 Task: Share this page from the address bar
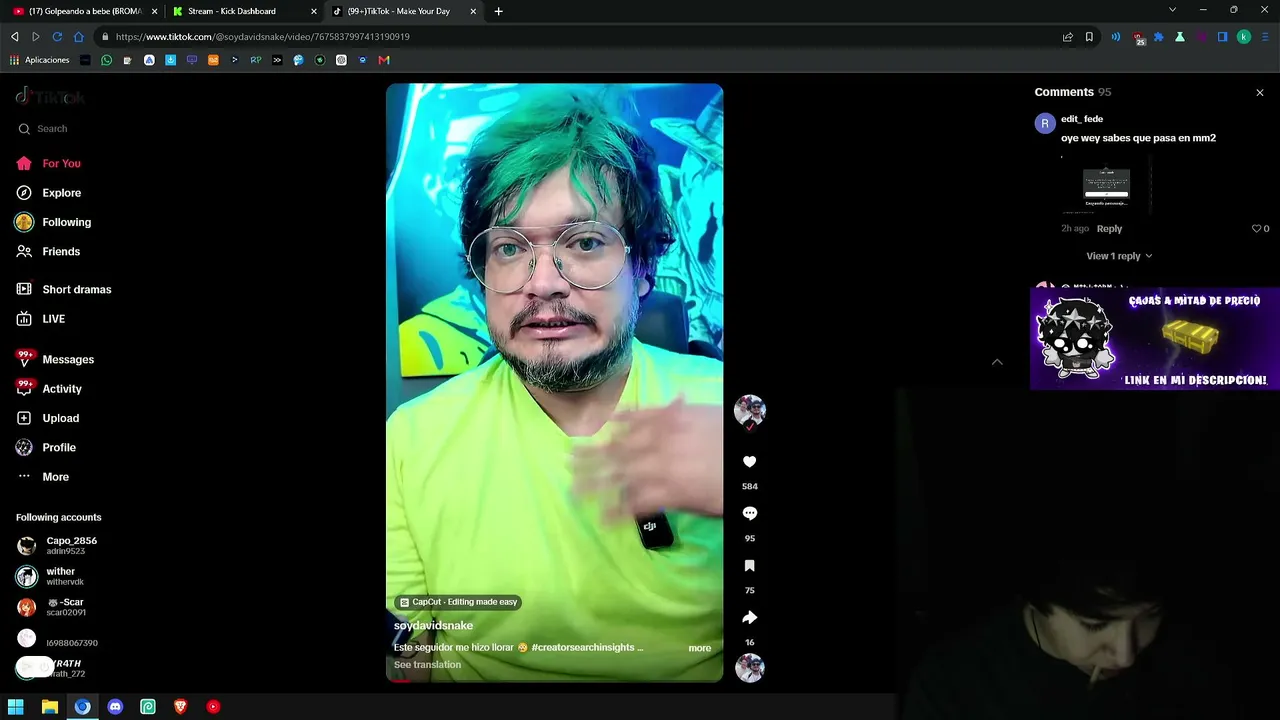click(x=1068, y=37)
